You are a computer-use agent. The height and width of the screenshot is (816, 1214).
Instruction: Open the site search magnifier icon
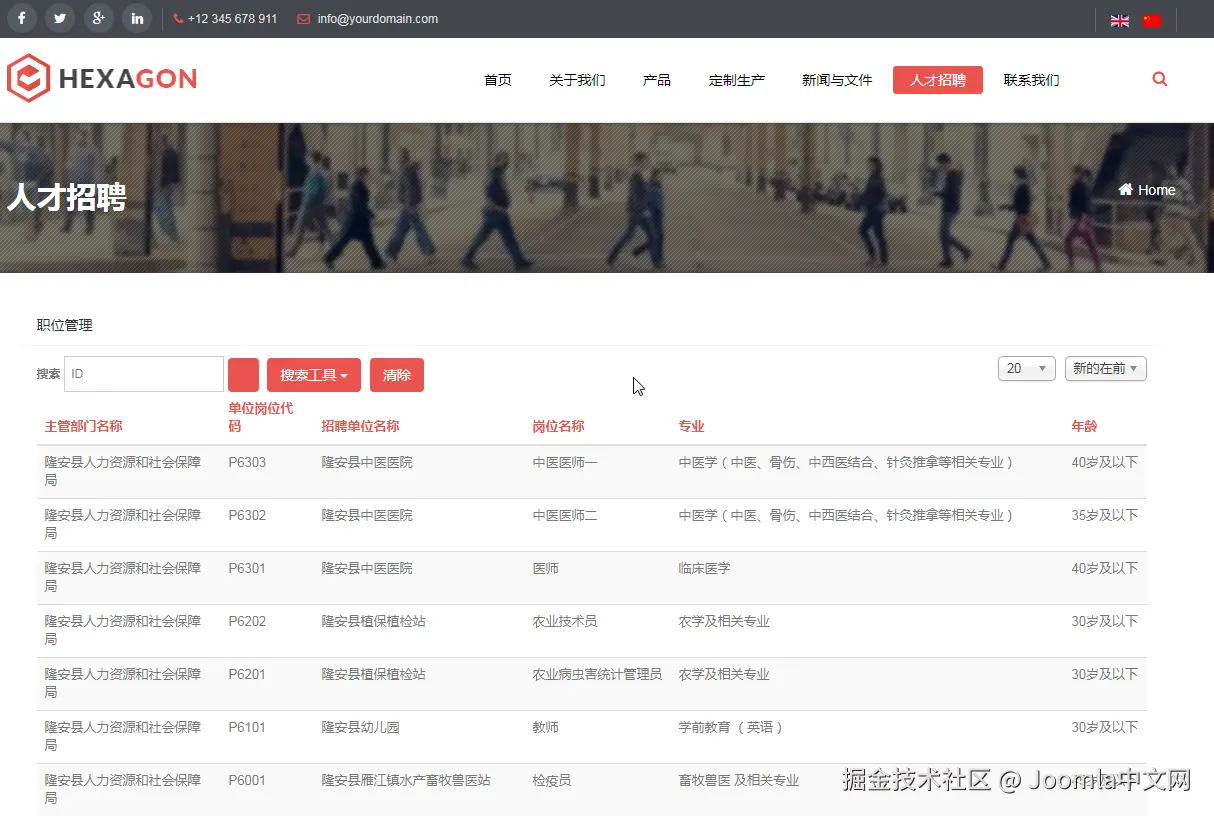point(1159,78)
